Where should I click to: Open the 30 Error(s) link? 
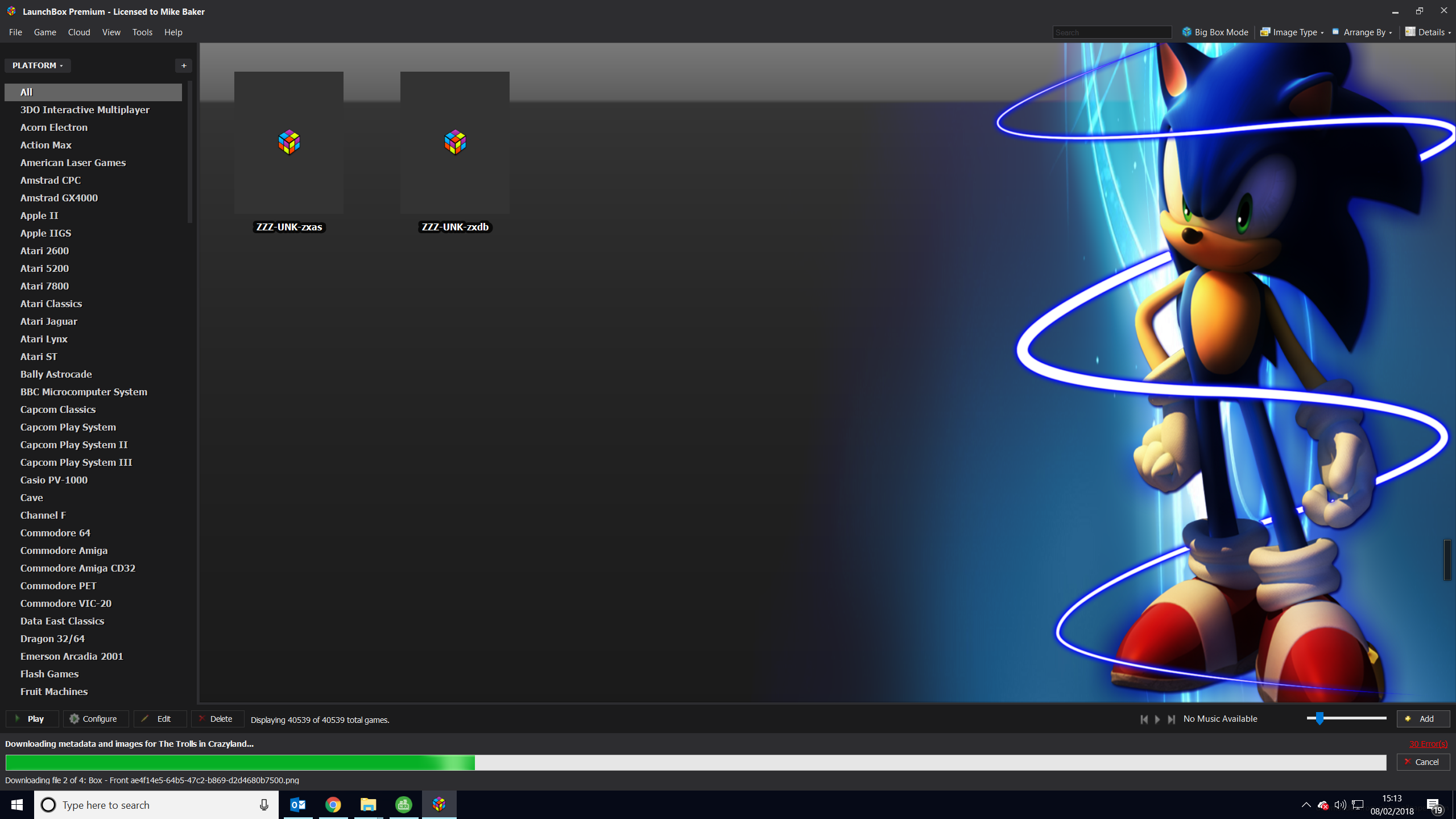(1428, 744)
